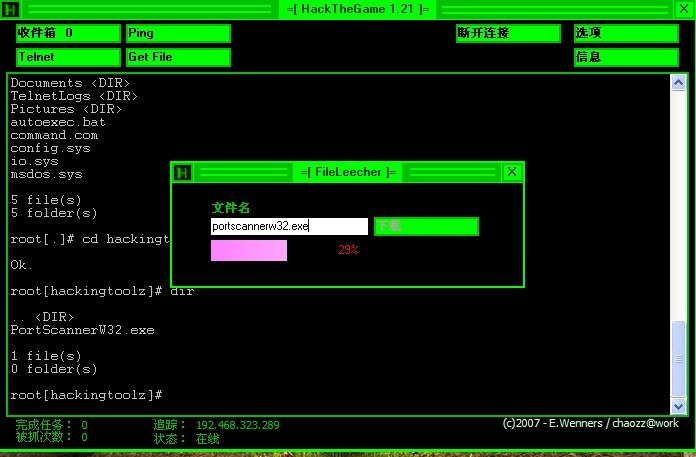Click autoexec.bat in the listing

[58, 122]
